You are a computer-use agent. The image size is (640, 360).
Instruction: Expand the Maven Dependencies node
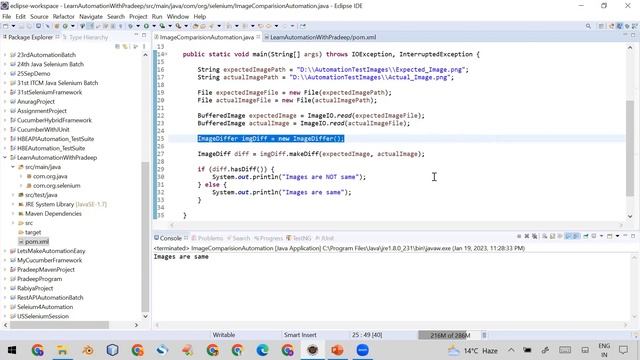tap(13, 213)
